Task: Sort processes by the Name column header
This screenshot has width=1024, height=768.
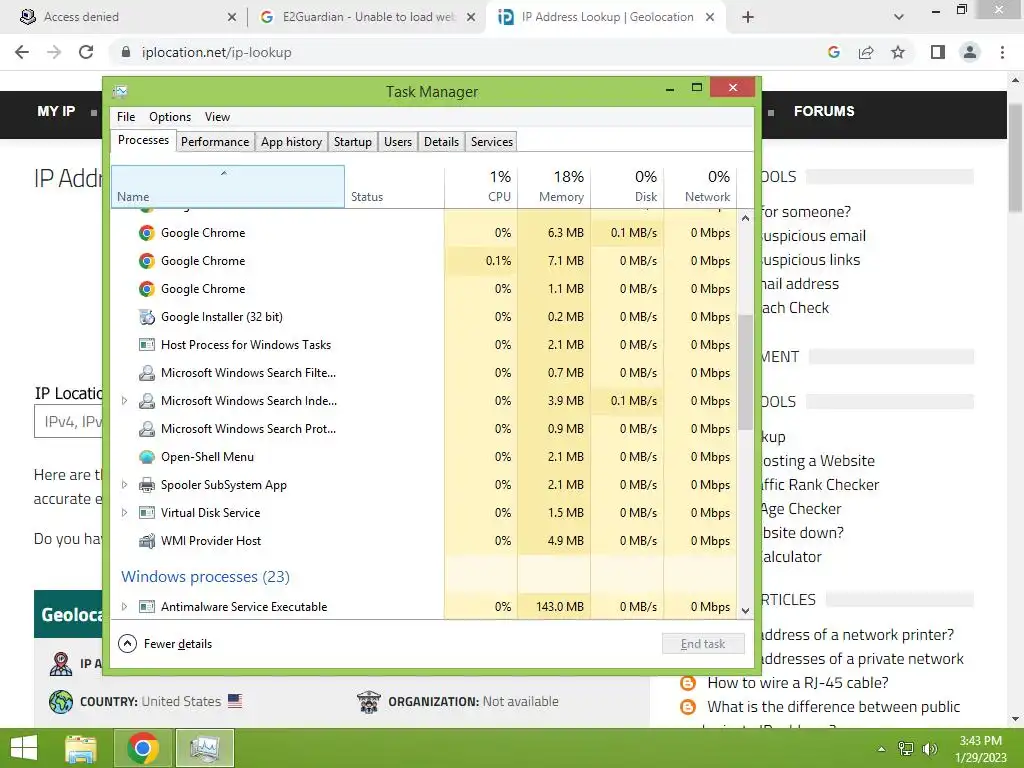Action: 228,187
